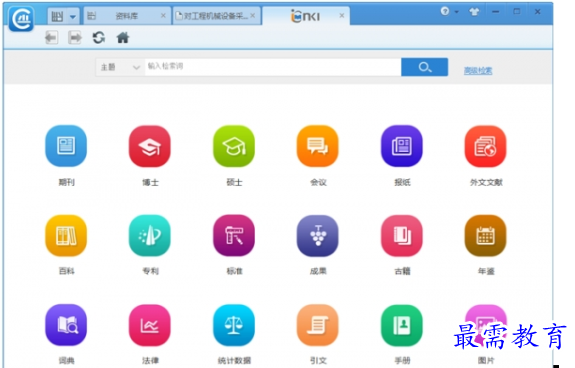This screenshot has width=575, height=368.
Task: Open the 法律 law icon
Action: (x=150, y=325)
